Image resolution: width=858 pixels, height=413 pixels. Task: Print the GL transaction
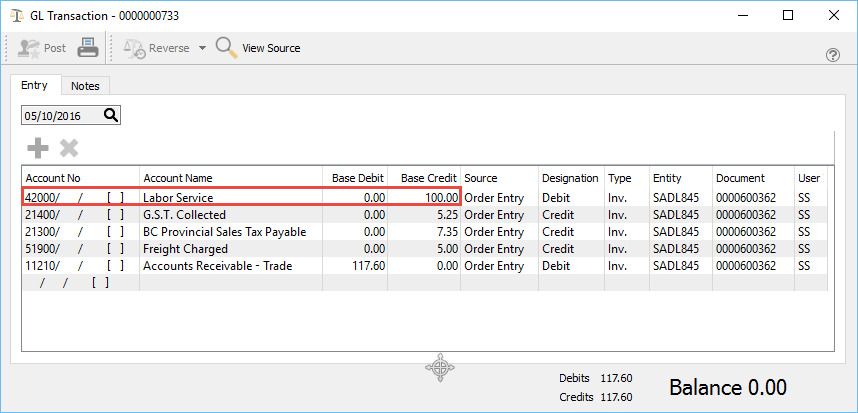88,48
